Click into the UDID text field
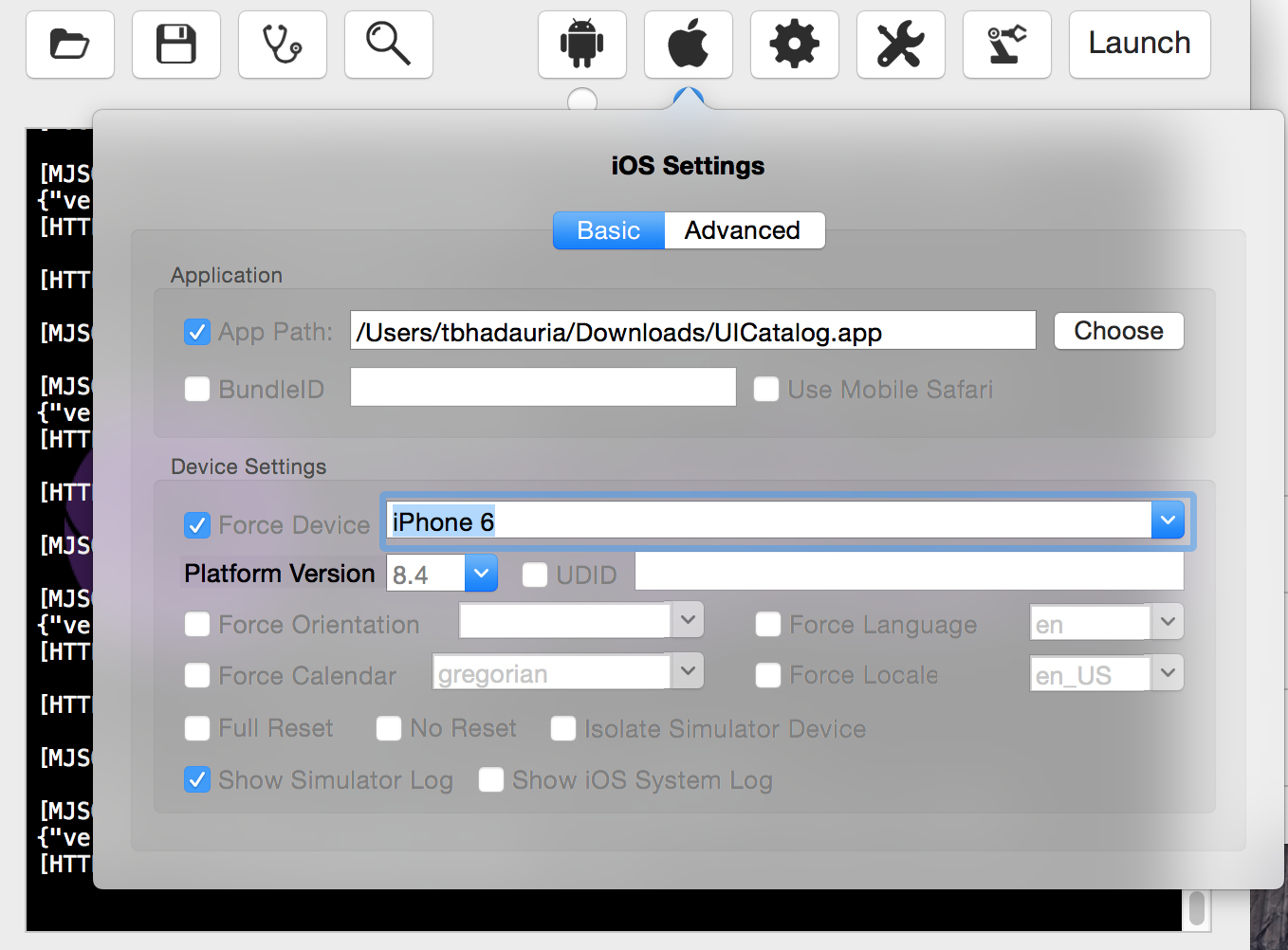Image resolution: width=1288 pixels, height=950 pixels. (910, 572)
